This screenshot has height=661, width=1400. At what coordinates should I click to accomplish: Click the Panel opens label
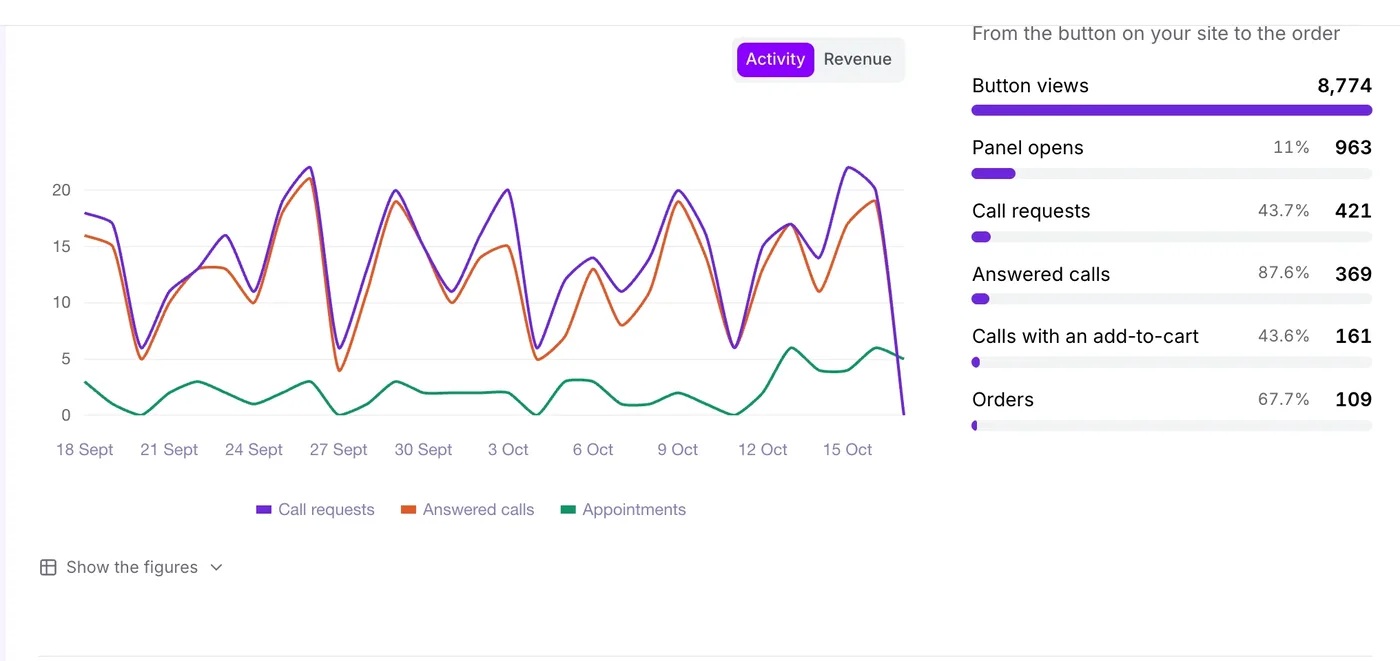(1027, 148)
